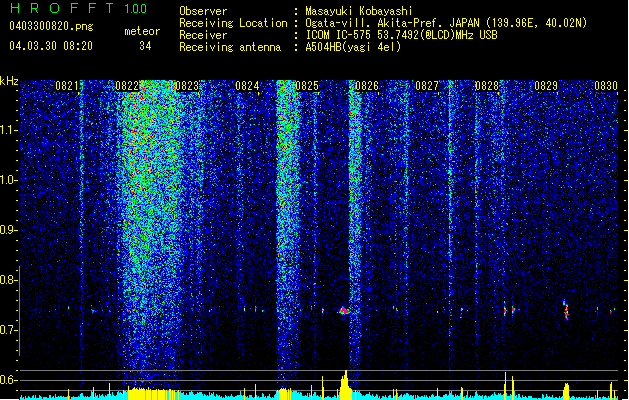
Task: Select the 0825 time marker
Action: click(307, 86)
